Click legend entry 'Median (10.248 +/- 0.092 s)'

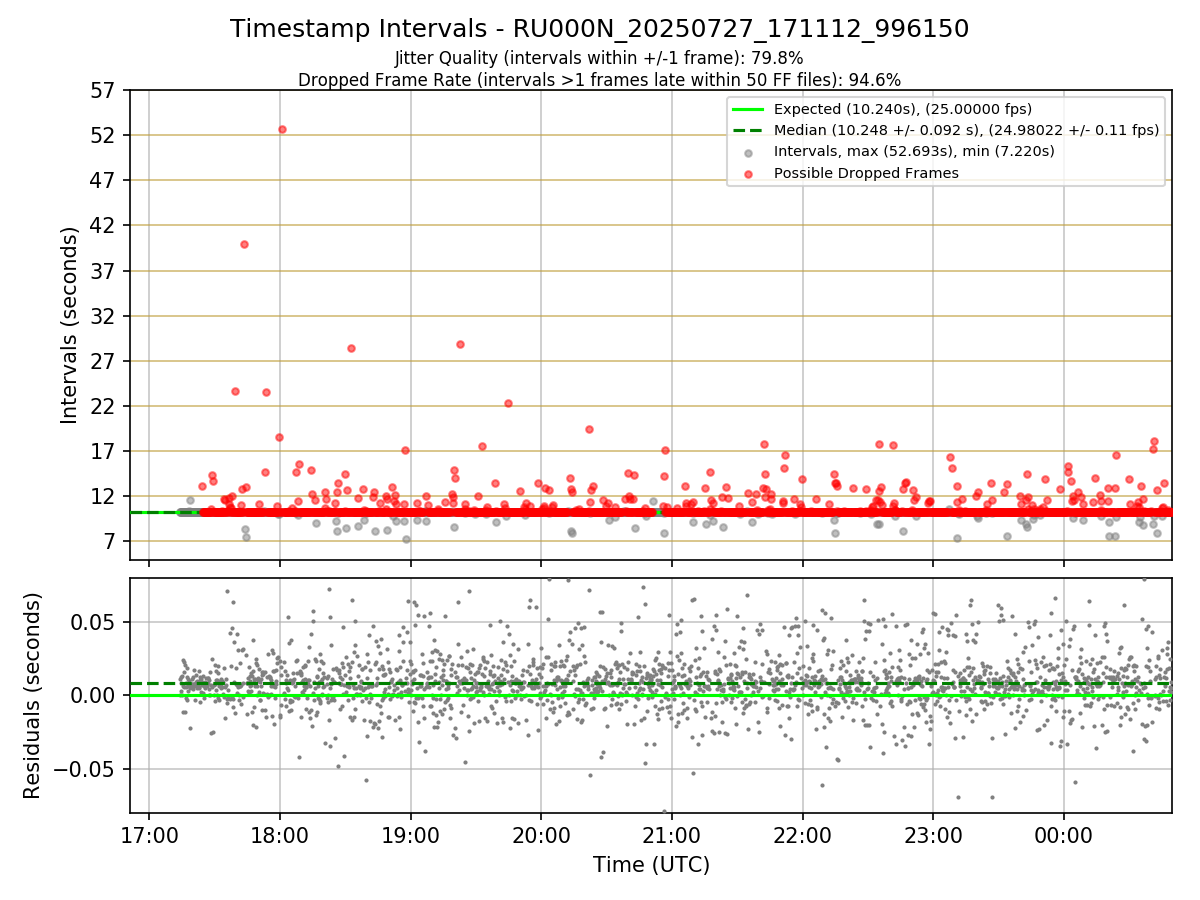tap(966, 130)
